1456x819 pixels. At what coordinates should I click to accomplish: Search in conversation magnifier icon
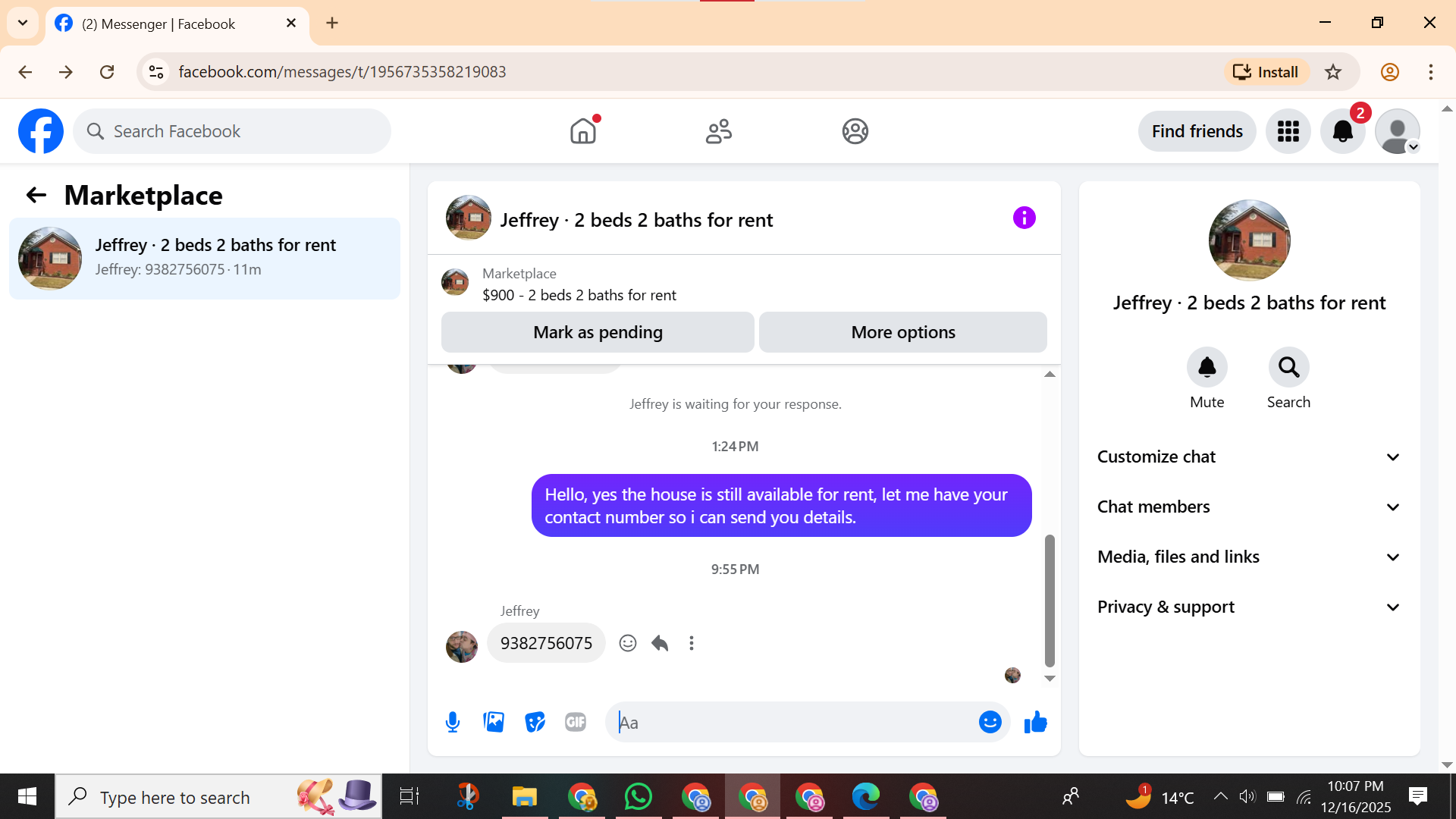click(x=1288, y=367)
